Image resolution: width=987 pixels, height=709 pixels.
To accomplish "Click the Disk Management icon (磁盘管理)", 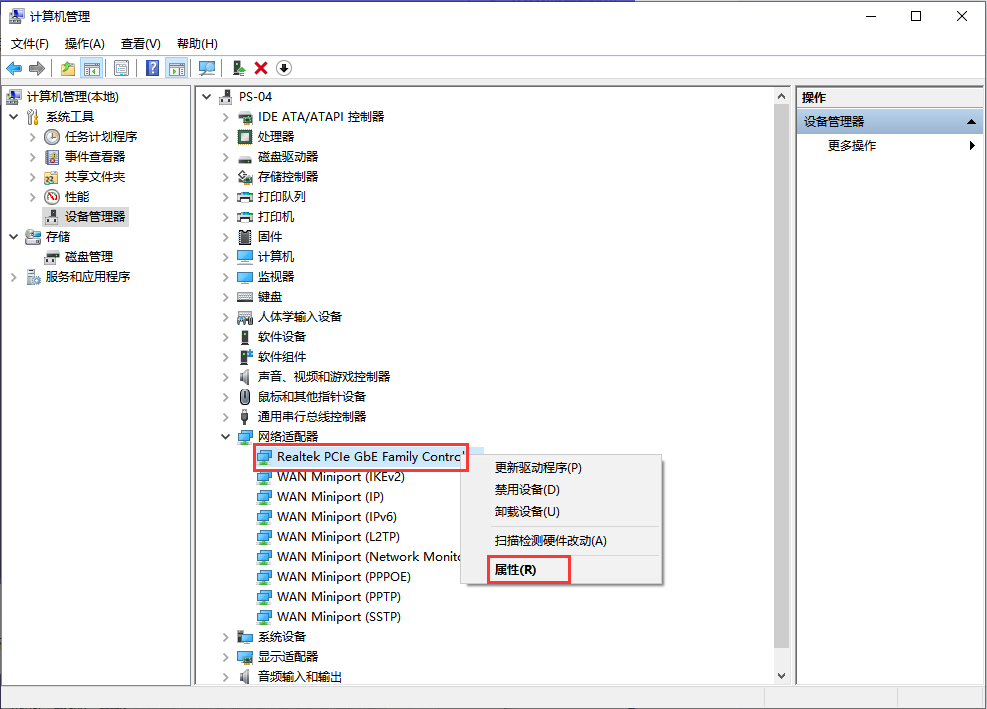I will (x=52, y=257).
